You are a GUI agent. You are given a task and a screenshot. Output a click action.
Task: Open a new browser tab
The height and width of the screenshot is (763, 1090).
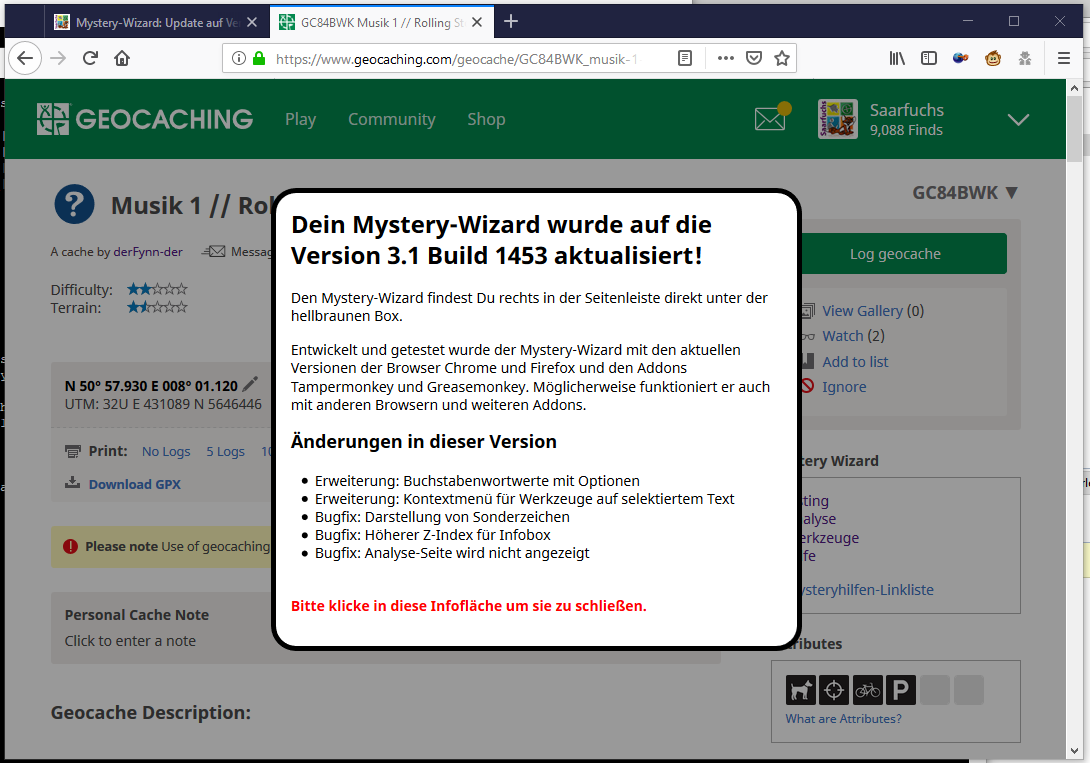click(x=511, y=21)
